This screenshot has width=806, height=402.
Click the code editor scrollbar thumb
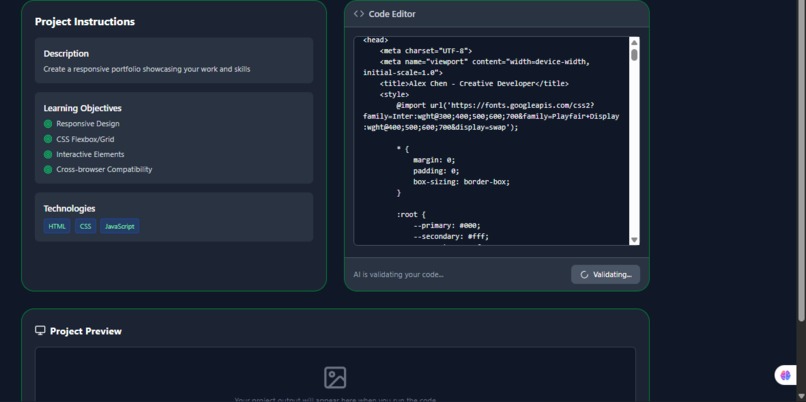click(x=634, y=54)
